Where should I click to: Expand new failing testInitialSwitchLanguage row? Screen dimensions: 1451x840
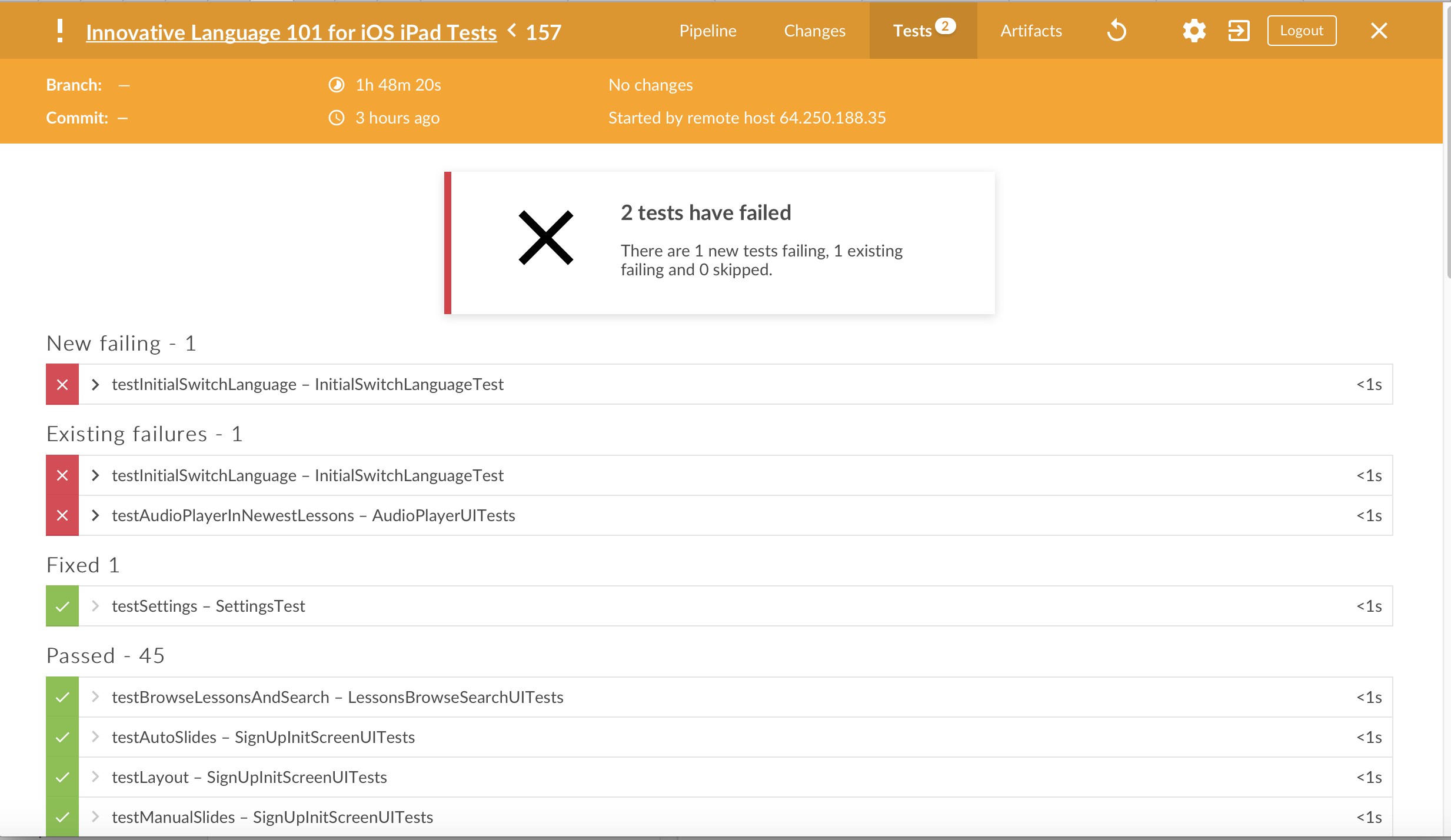[x=95, y=384]
